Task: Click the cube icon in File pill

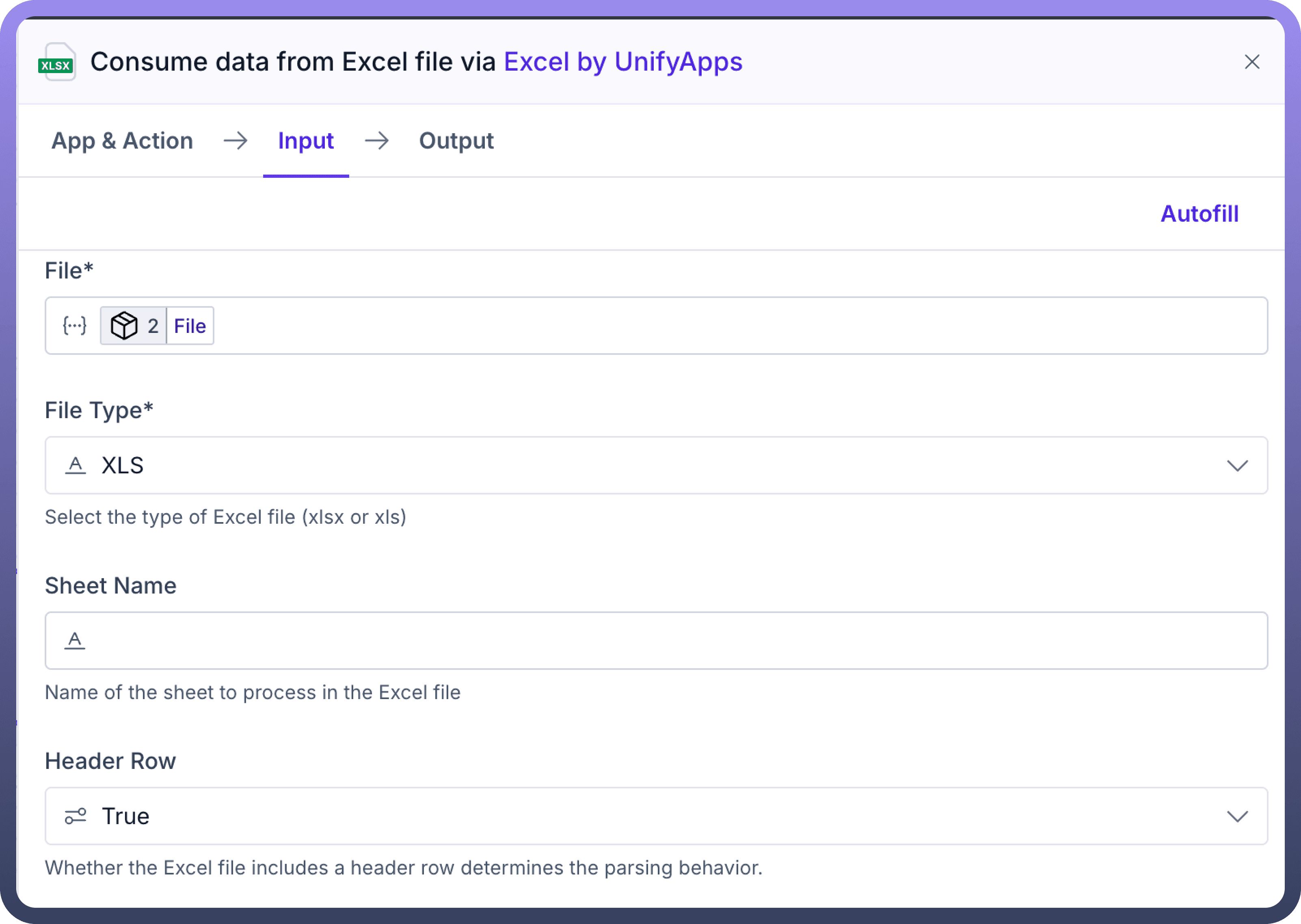Action: (124, 326)
